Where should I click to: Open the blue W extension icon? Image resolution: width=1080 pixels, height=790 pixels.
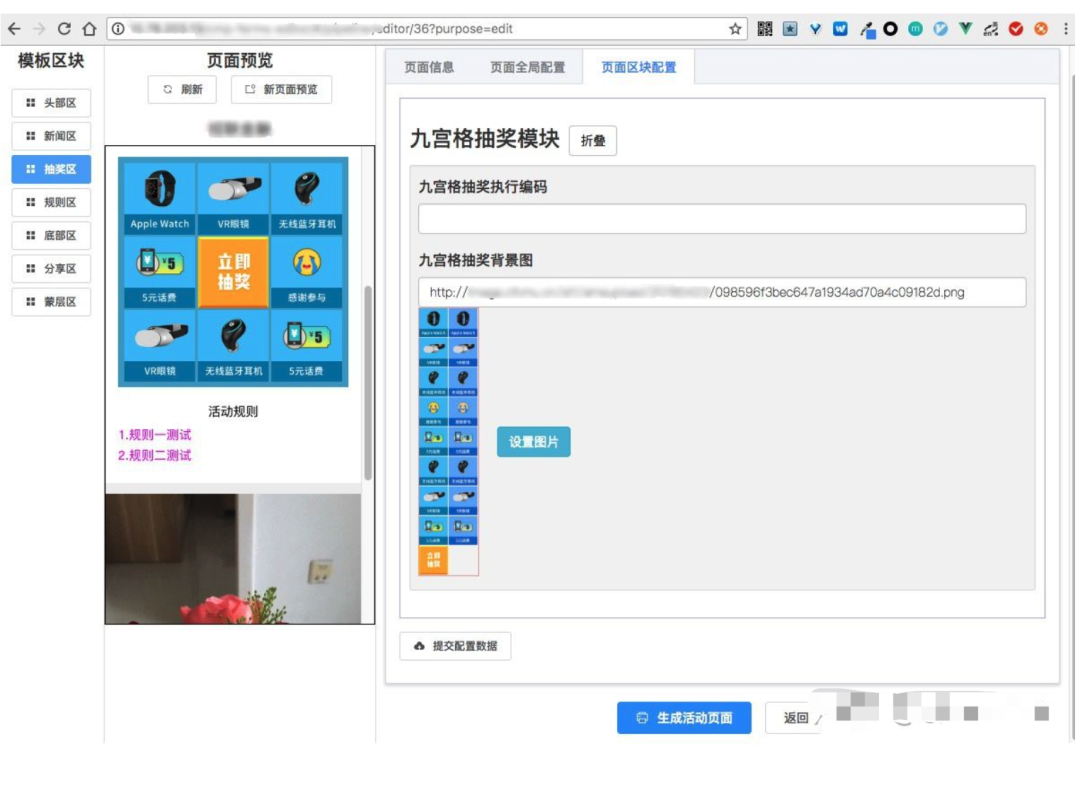(840, 29)
